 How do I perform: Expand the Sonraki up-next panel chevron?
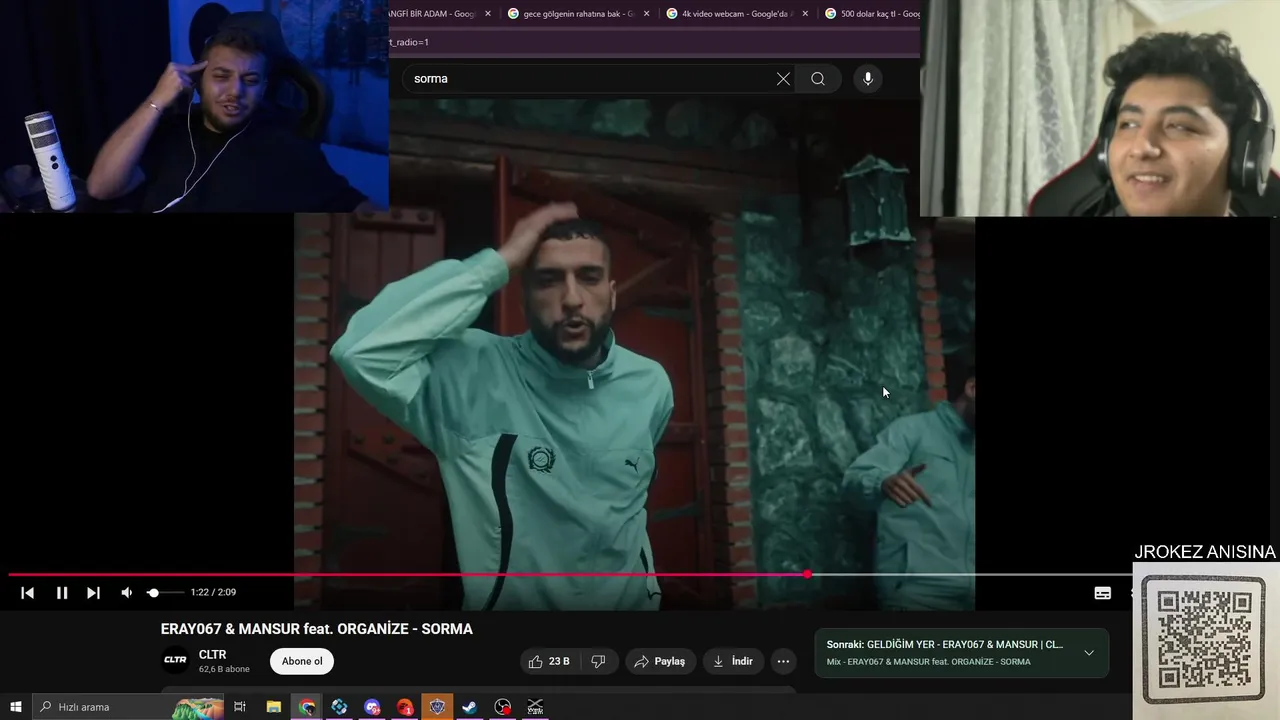point(1089,653)
